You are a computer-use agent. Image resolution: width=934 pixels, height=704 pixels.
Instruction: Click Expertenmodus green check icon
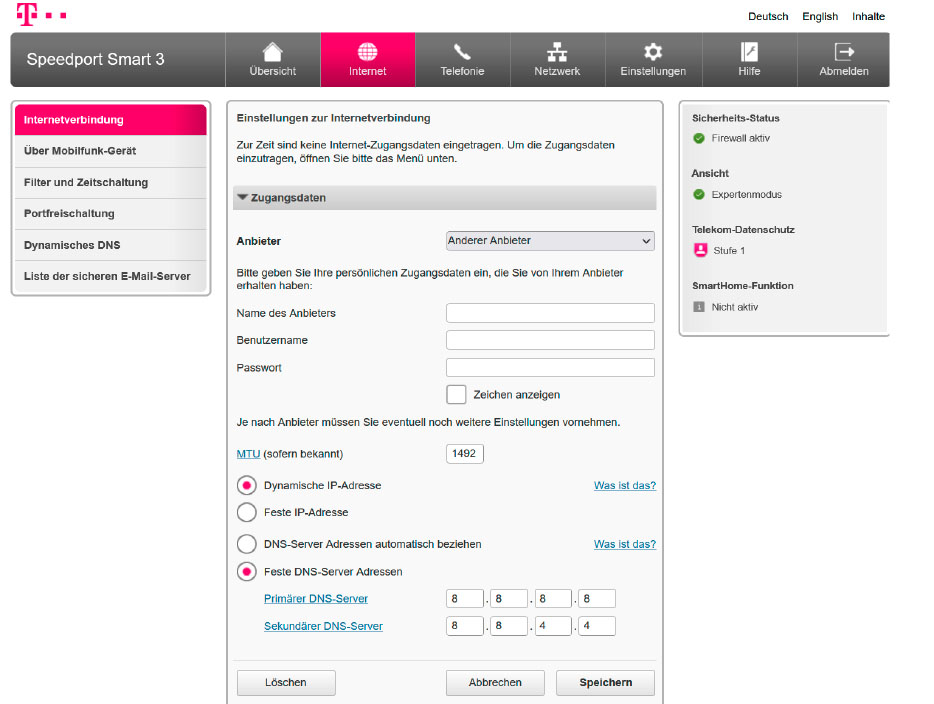coord(699,194)
